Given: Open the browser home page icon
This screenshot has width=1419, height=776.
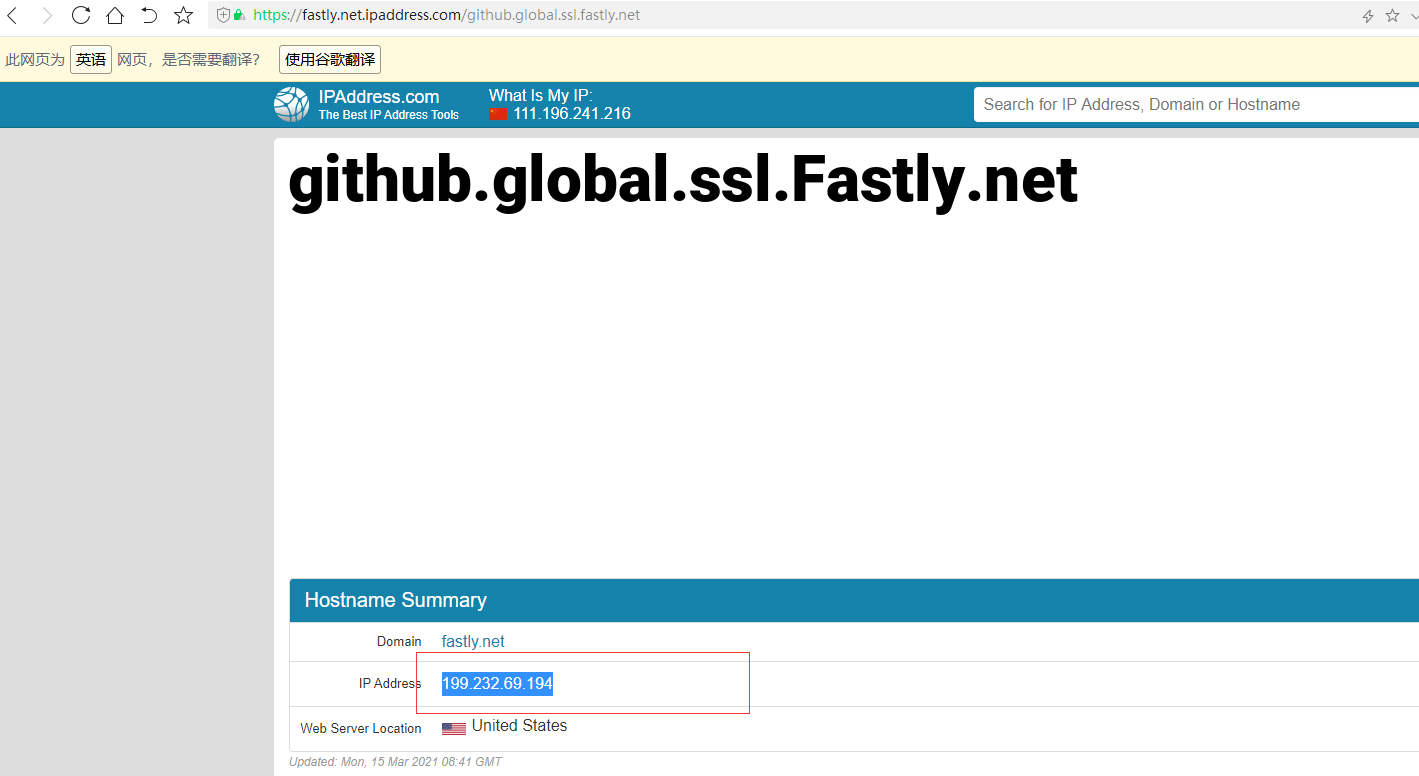Looking at the screenshot, I should (115, 15).
